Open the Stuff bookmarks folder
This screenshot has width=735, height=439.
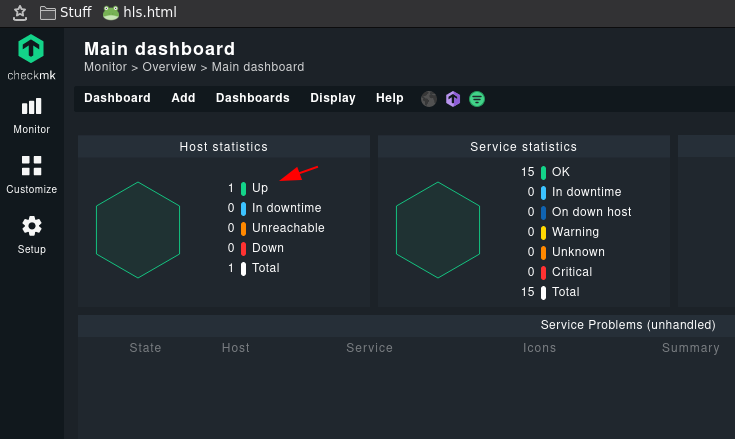coord(65,12)
